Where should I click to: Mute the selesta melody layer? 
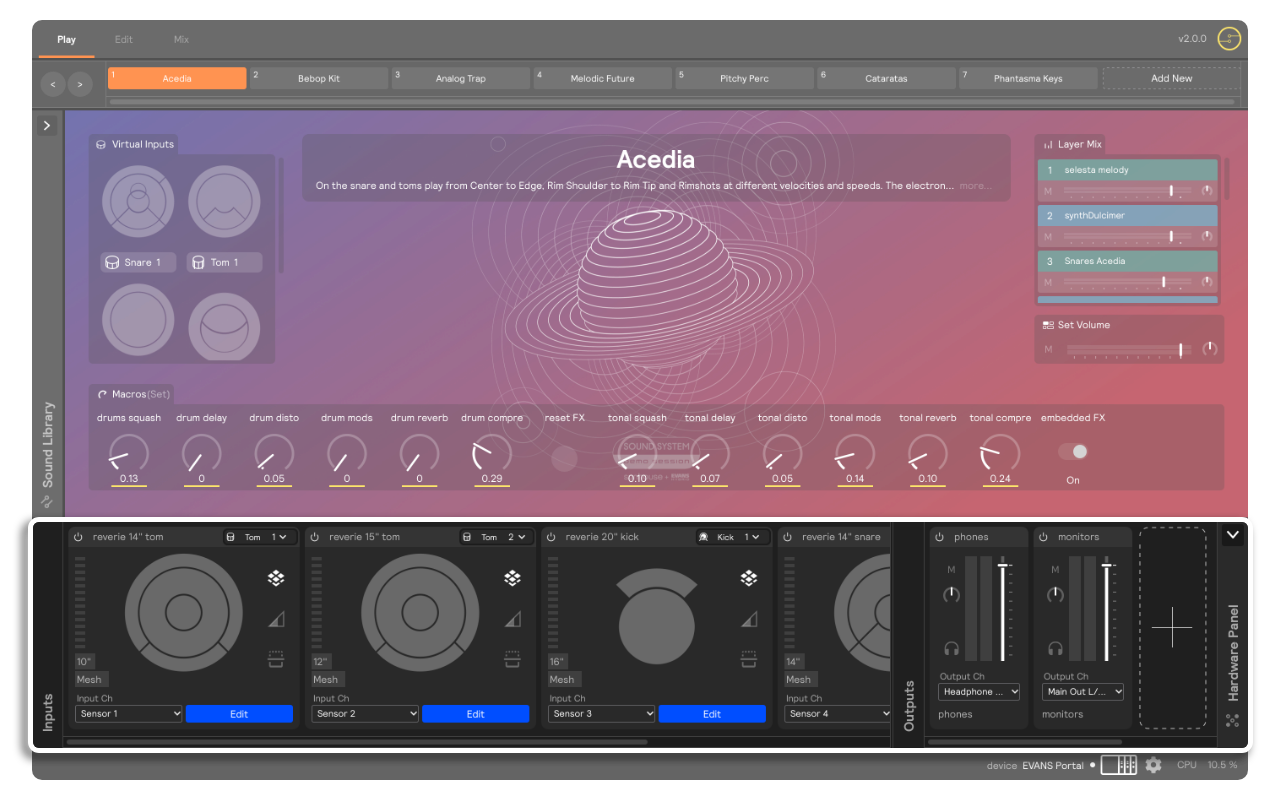pos(1048,191)
